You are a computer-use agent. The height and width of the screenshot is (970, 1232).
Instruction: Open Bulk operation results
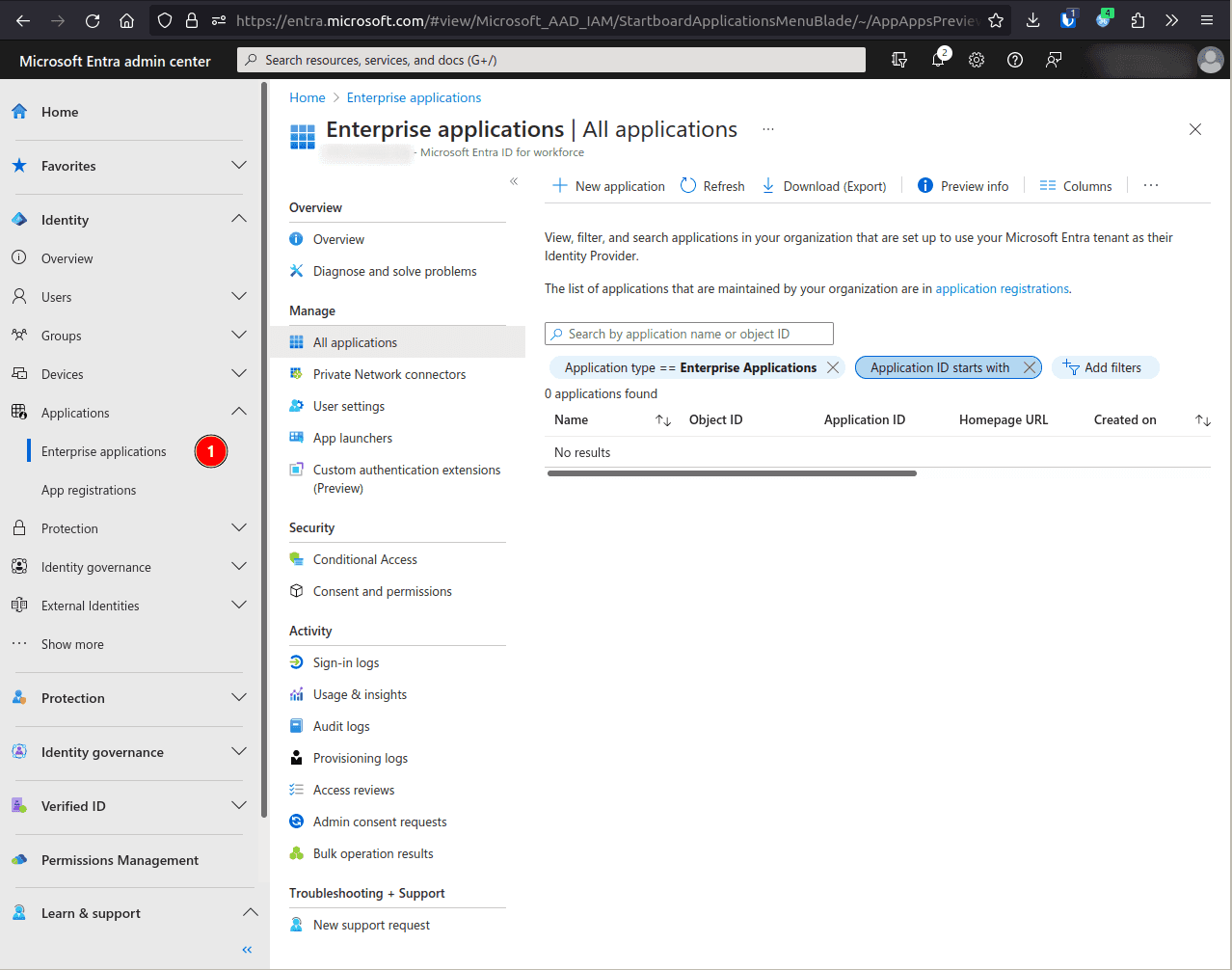pos(373,853)
